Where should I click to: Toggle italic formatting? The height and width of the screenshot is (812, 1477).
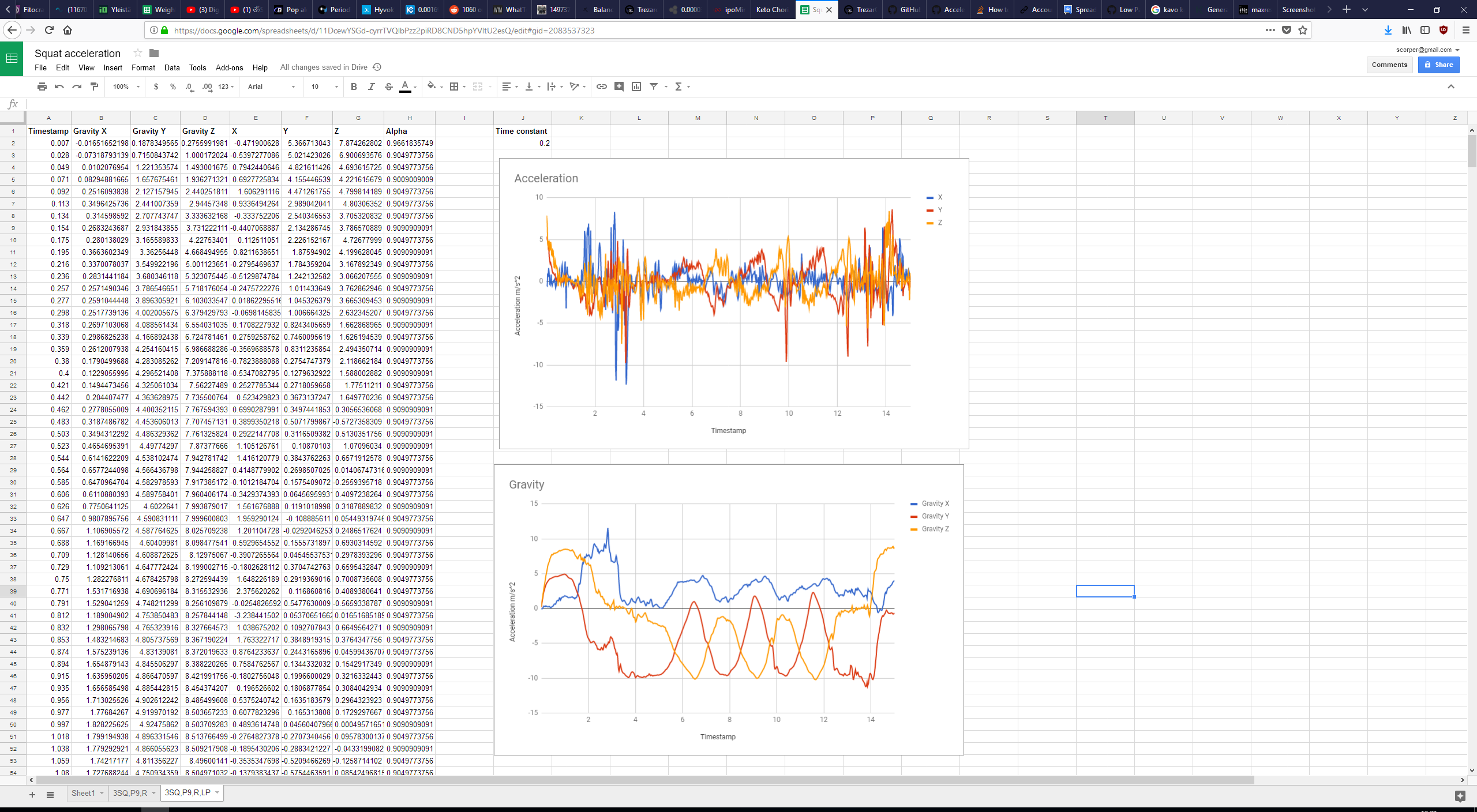coord(371,87)
